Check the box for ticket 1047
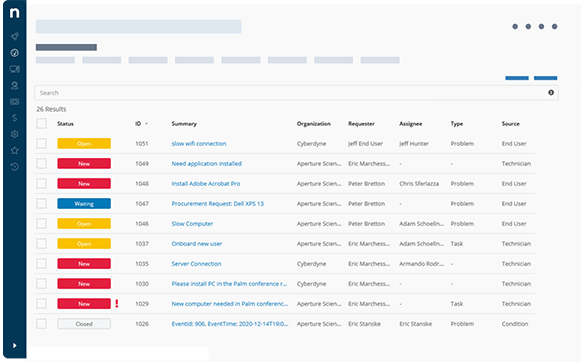The height and width of the screenshot is (362, 584). click(41, 203)
